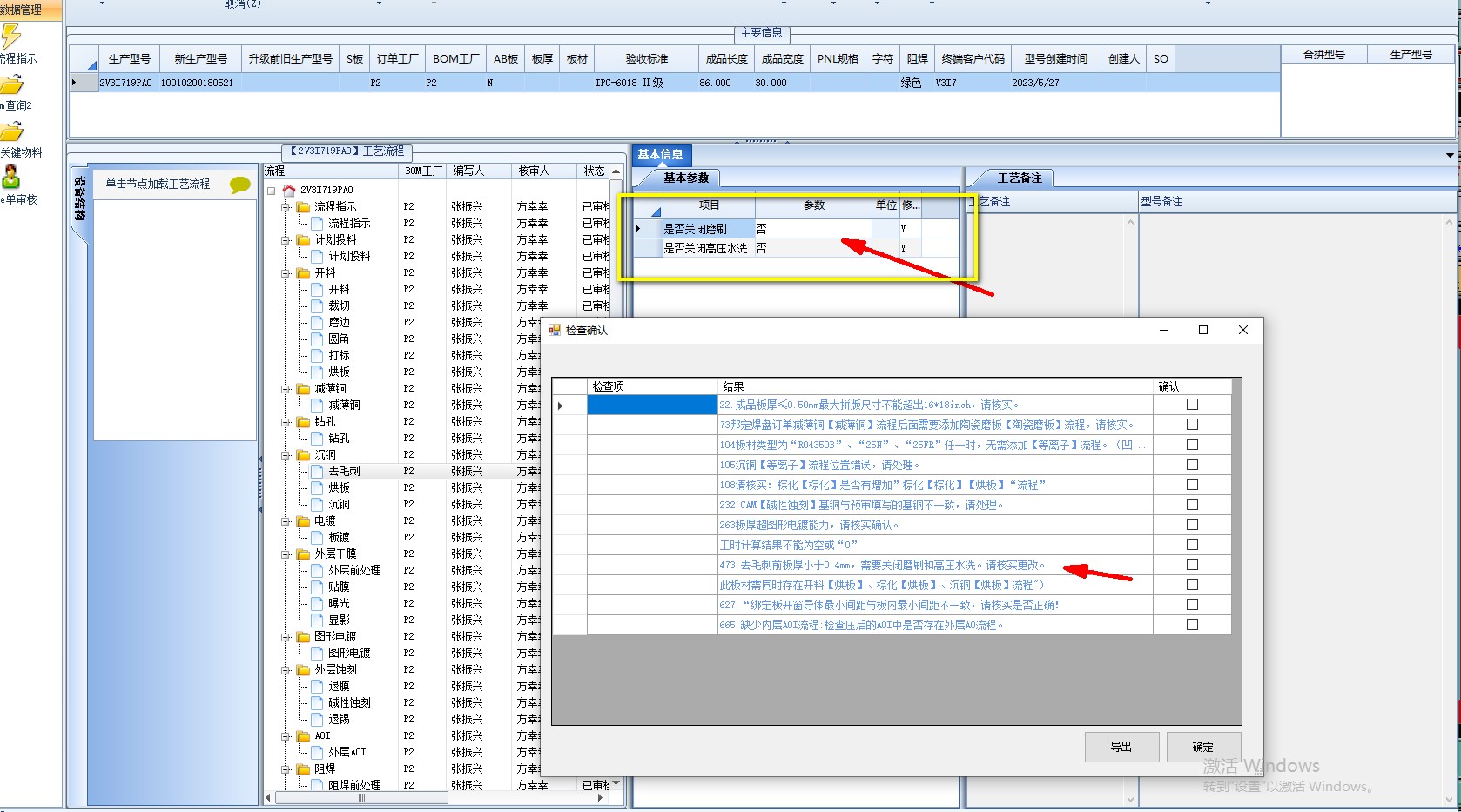Click the 开料 folder icon in tree
The width and height of the screenshot is (1461, 812).
coord(303,272)
